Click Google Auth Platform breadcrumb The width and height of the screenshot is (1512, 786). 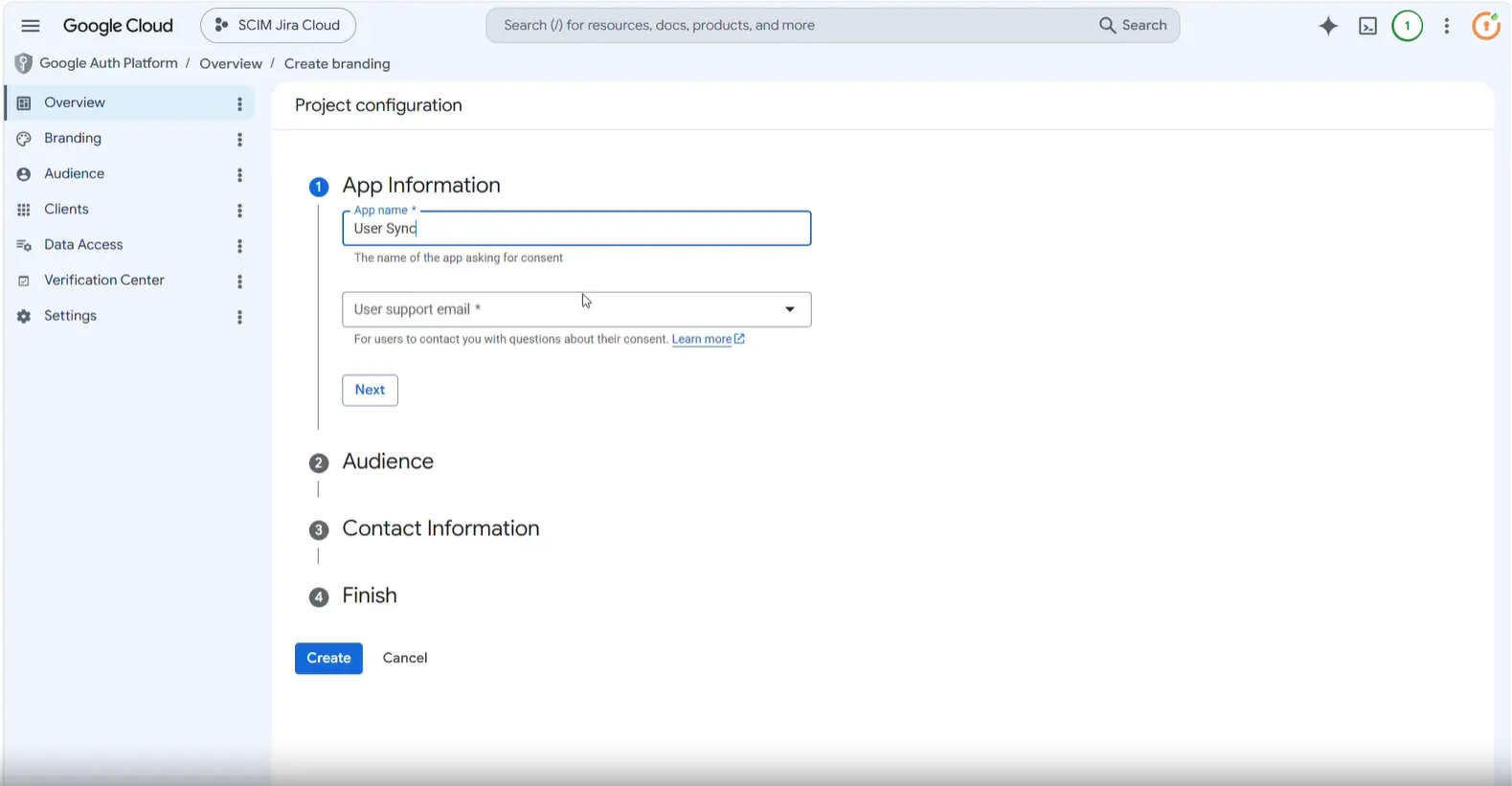108,63
